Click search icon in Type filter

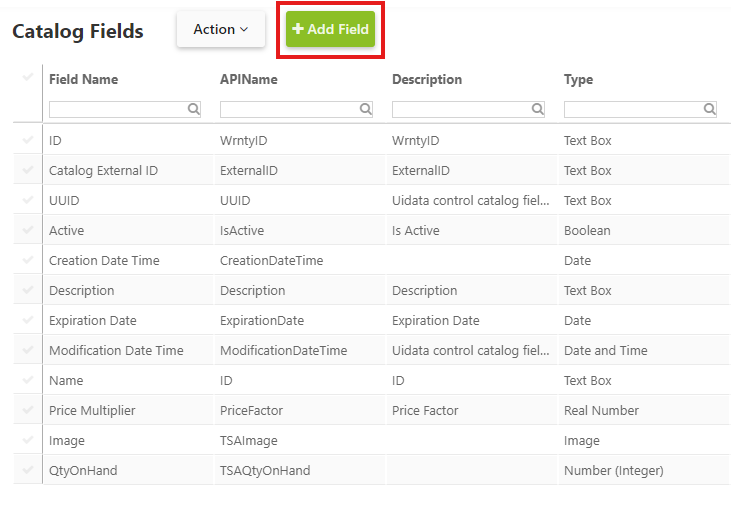pyautogui.click(x=709, y=110)
